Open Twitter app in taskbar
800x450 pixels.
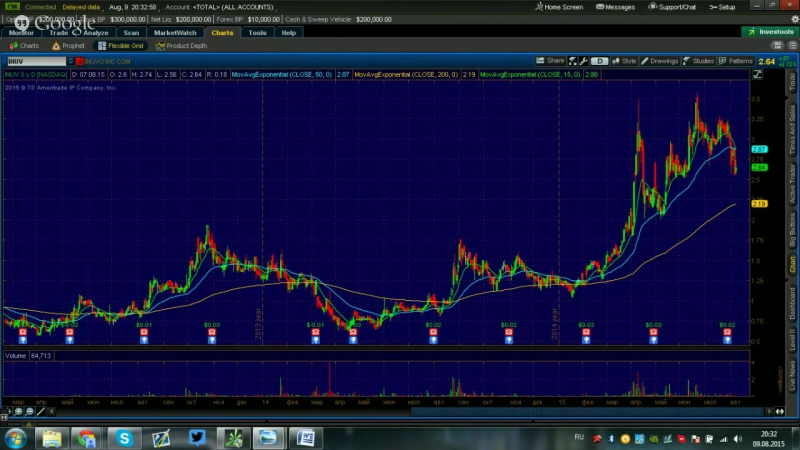click(x=197, y=438)
